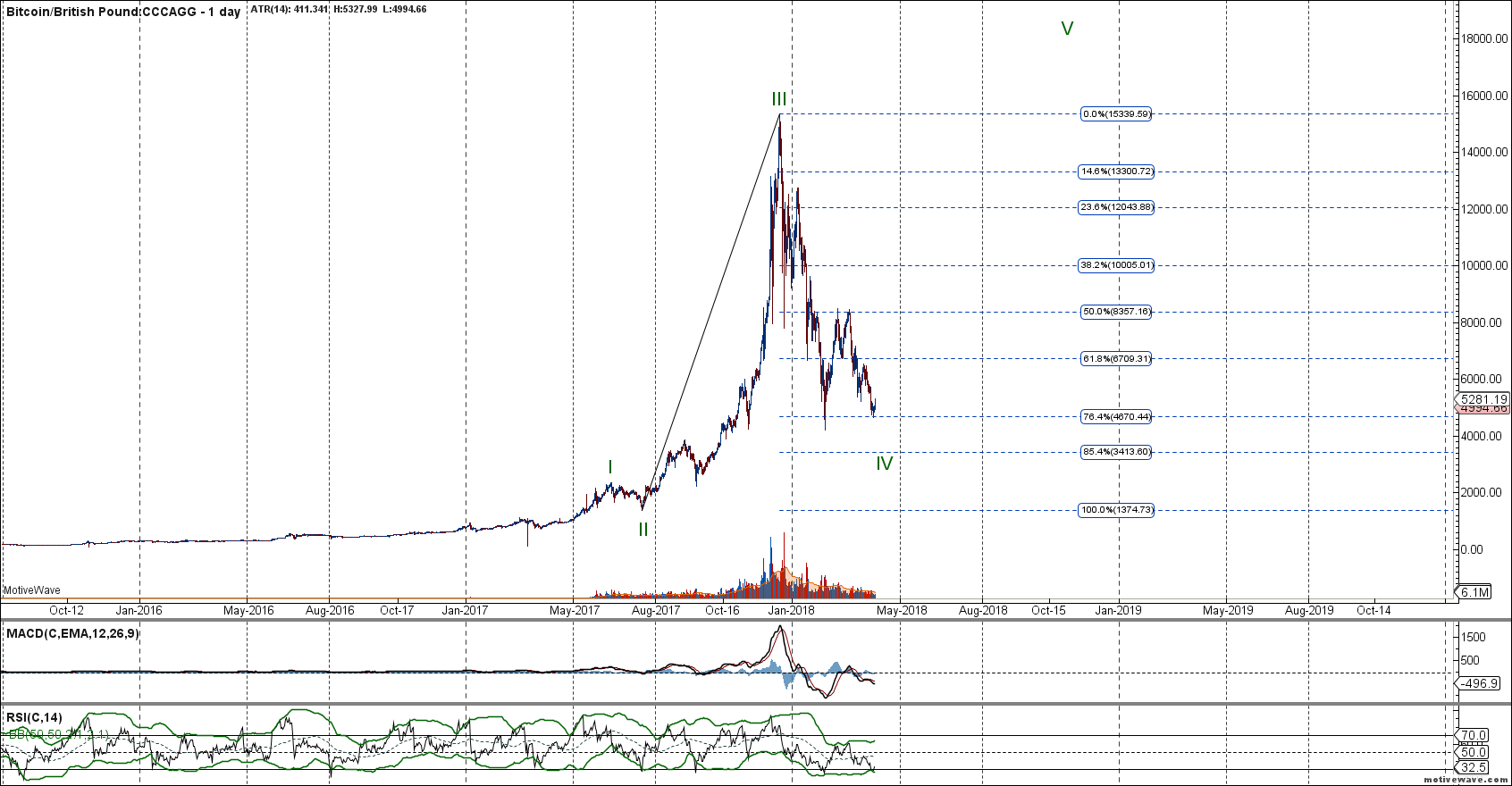The height and width of the screenshot is (786, 1512).
Task: Click the 38.2%(10005.01) Fibonacci label
Action: 1116,265
